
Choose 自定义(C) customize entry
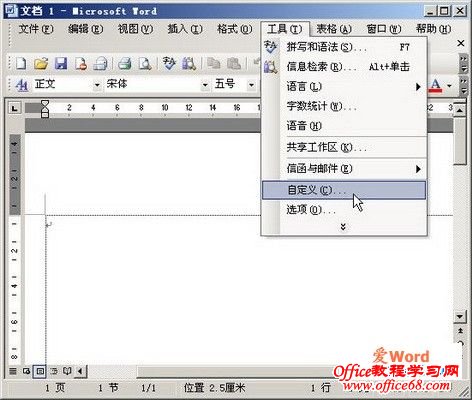point(344,190)
